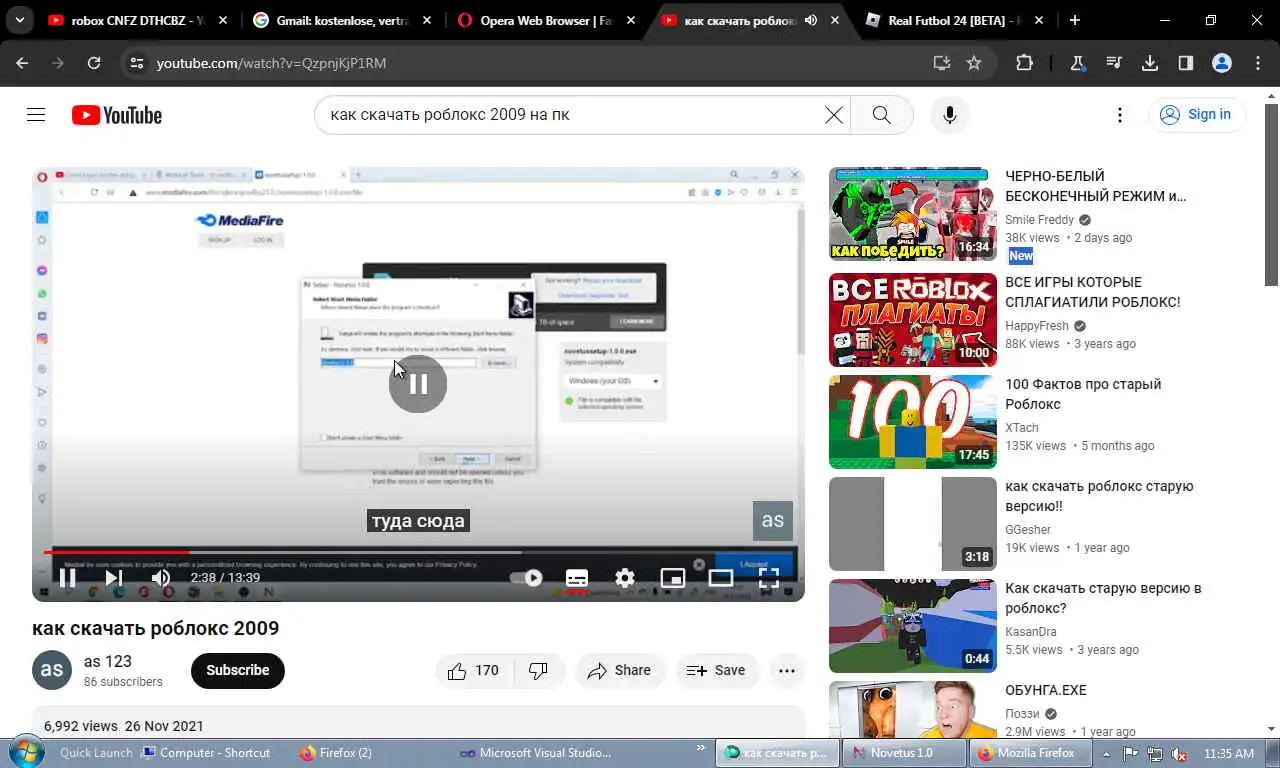Go to the YouTube home logo
This screenshot has width=1280, height=768.
pos(116,115)
